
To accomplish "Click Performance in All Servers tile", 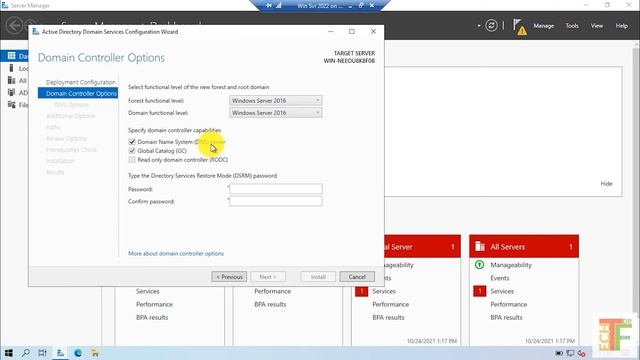I will point(509,304).
